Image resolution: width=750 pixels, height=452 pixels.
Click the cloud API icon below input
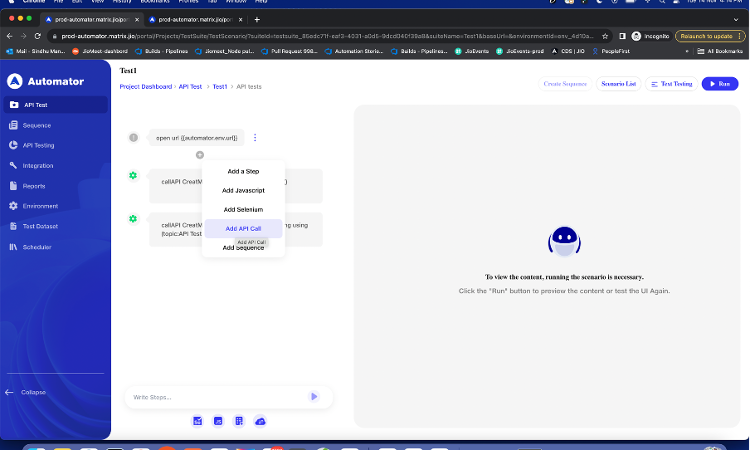point(260,422)
